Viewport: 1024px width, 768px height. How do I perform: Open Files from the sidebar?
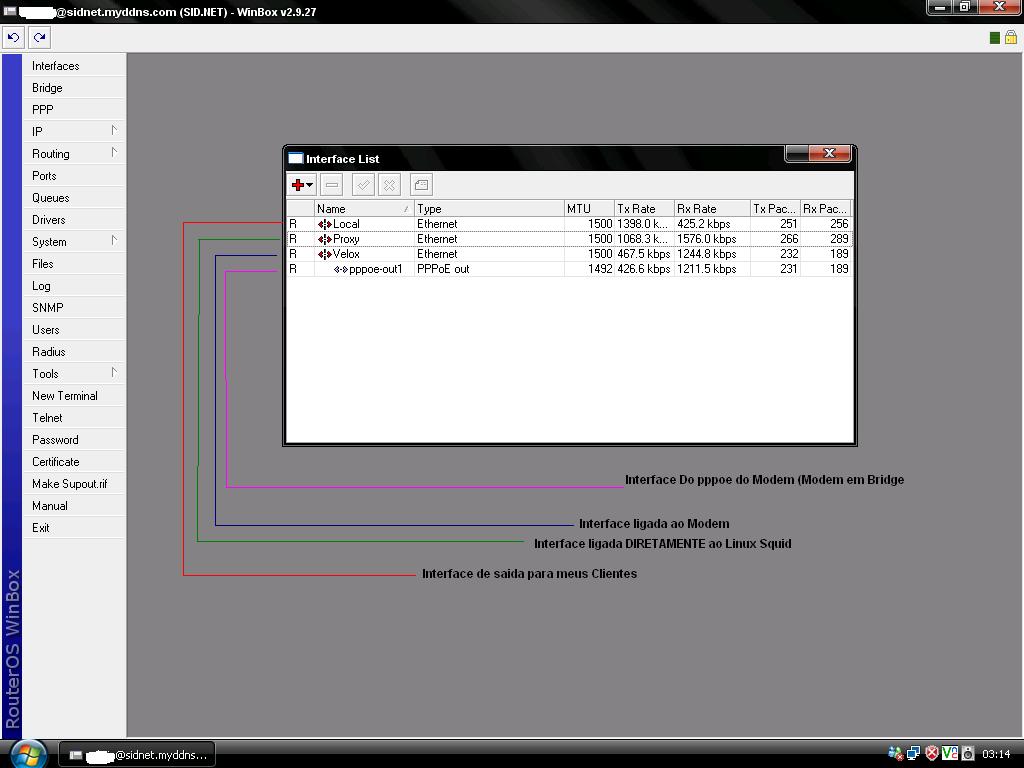[x=73, y=264]
